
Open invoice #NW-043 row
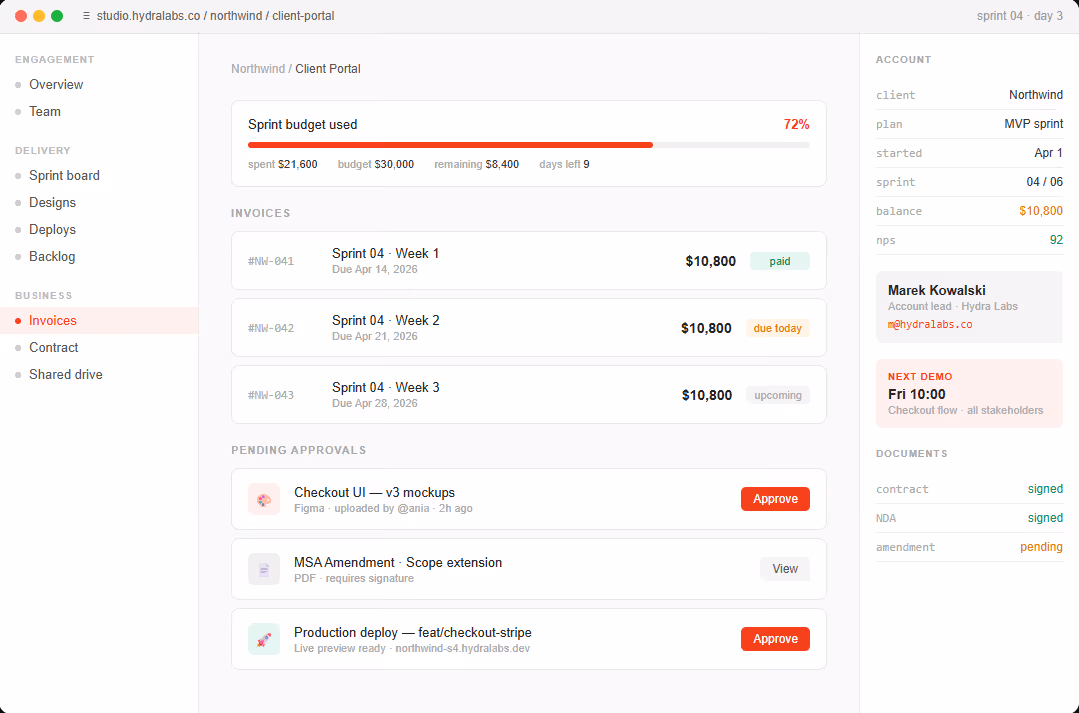click(528, 394)
